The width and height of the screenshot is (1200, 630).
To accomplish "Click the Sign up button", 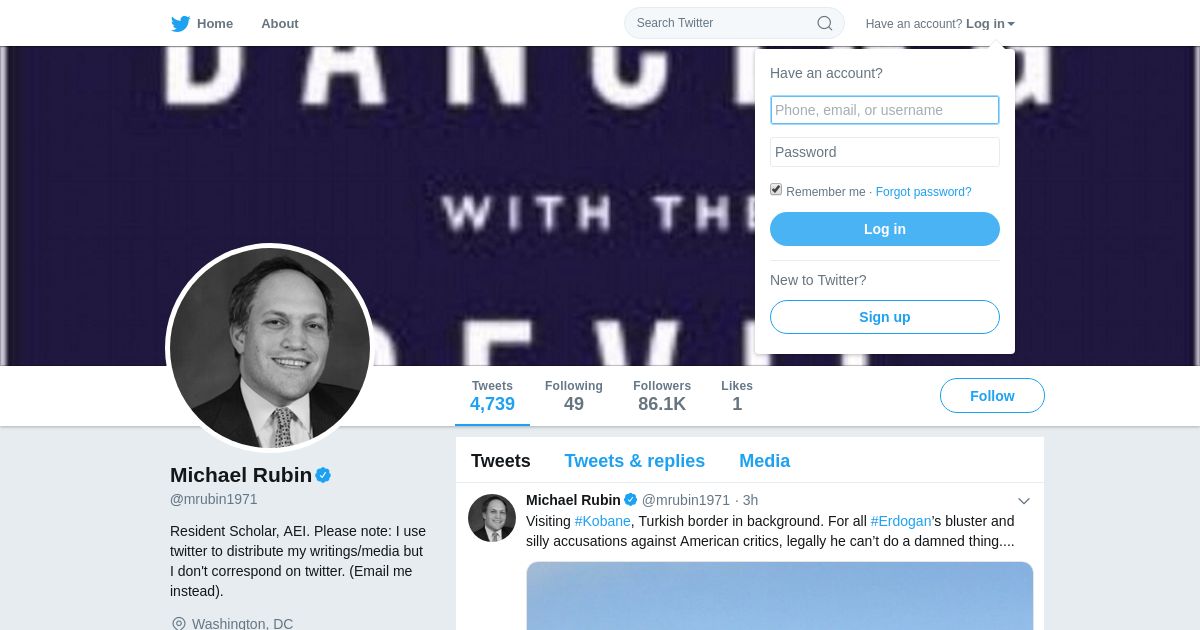I will (x=884, y=317).
